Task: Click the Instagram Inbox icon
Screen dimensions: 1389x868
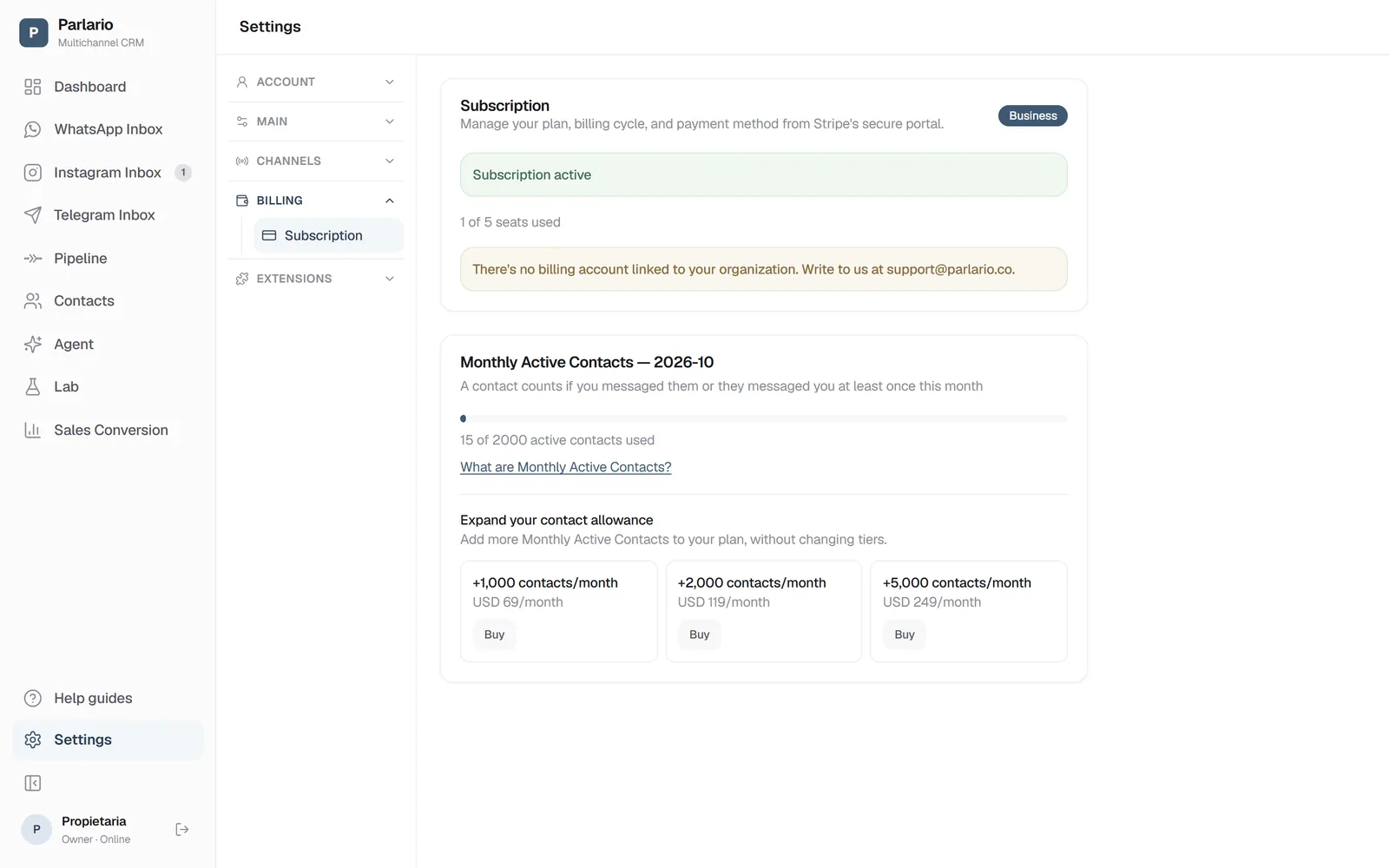Action: 33,173
